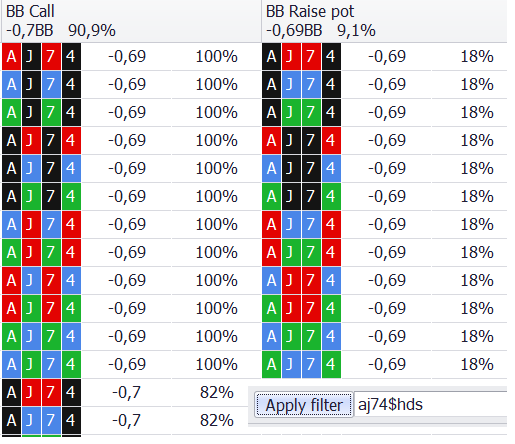Focus the filter field containing aj74$hds
Screen dimensions: 515x444
(x=430, y=404)
